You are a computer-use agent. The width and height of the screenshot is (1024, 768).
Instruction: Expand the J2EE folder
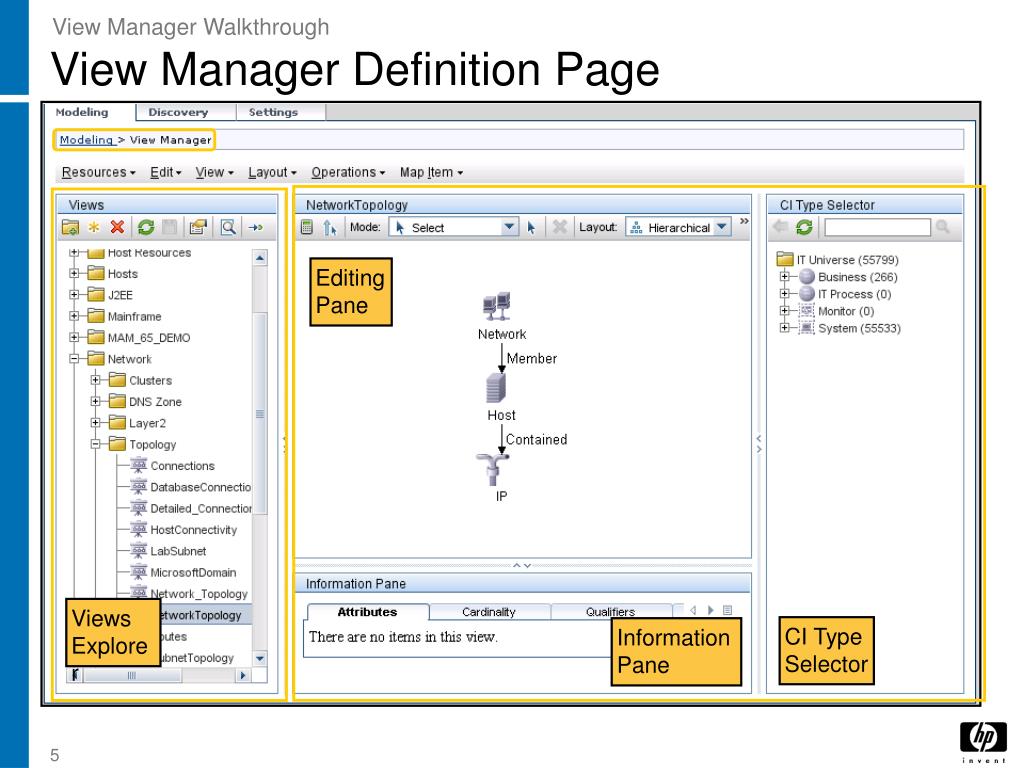[x=74, y=295]
